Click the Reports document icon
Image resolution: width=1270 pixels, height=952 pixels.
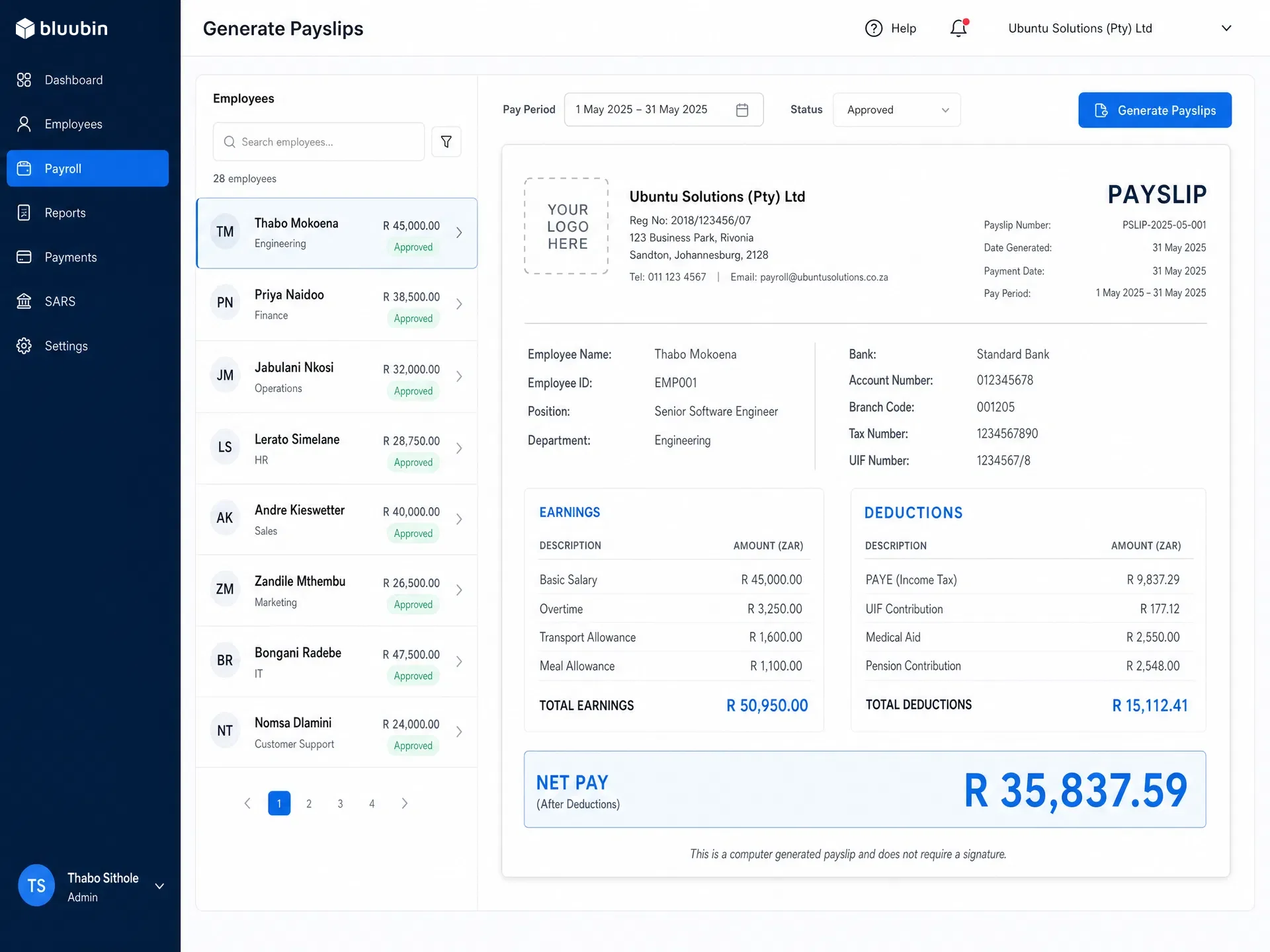[x=24, y=213]
